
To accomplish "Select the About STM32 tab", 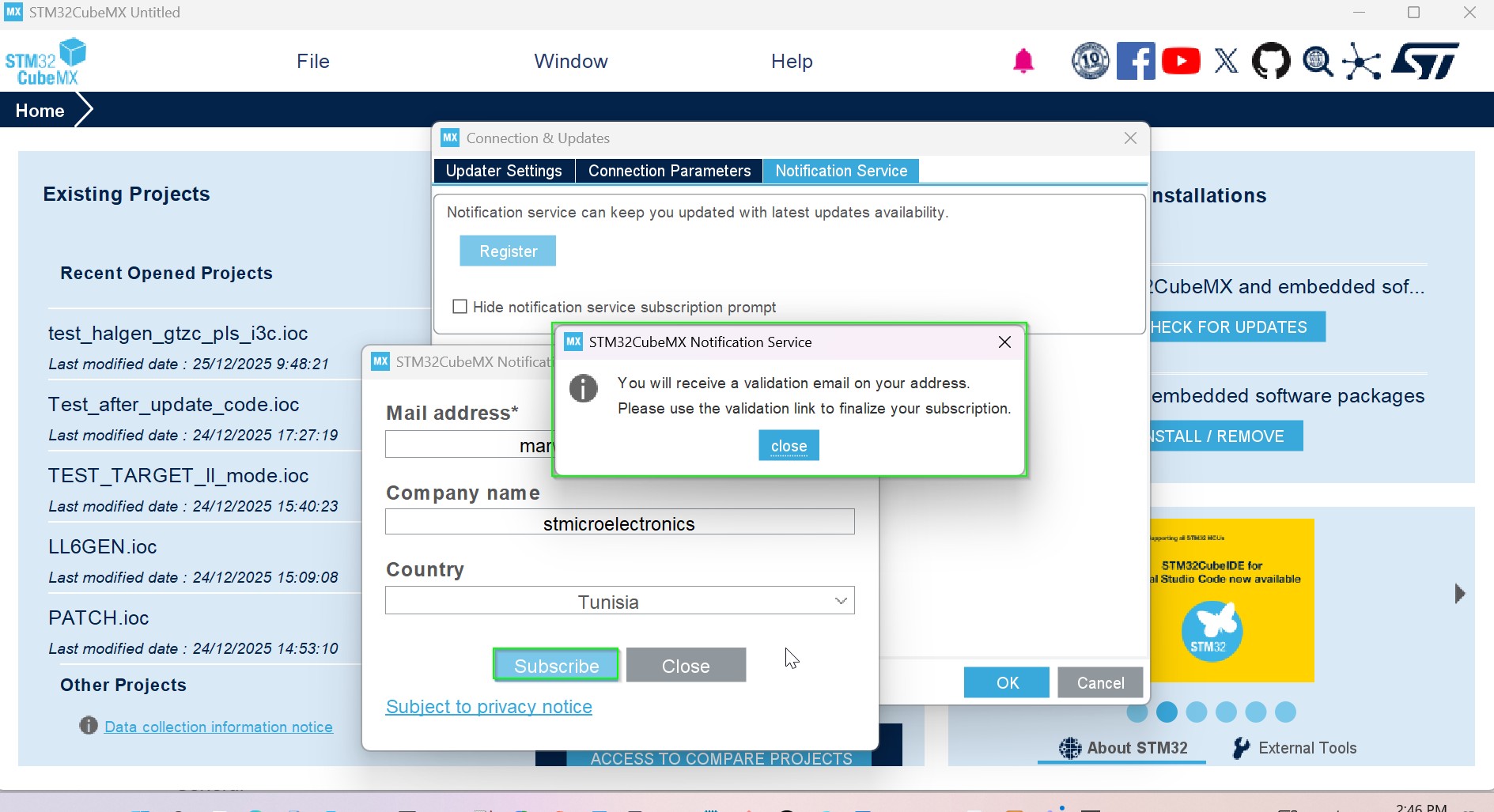I will pyautogui.click(x=1122, y=748).
